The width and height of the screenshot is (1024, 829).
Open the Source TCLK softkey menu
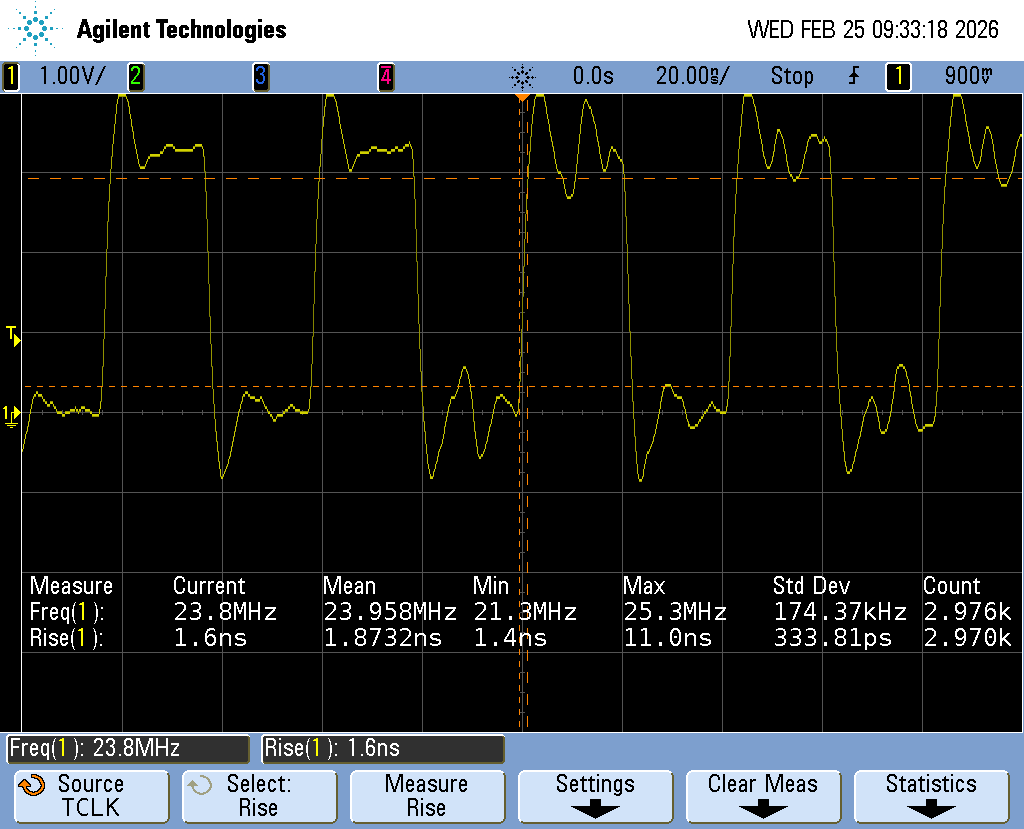click(91, 795)
